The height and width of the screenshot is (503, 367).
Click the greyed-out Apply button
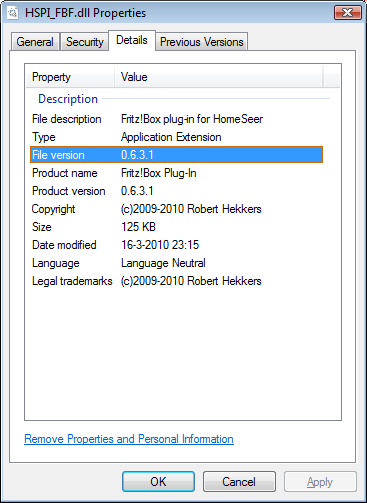(320, 482)
